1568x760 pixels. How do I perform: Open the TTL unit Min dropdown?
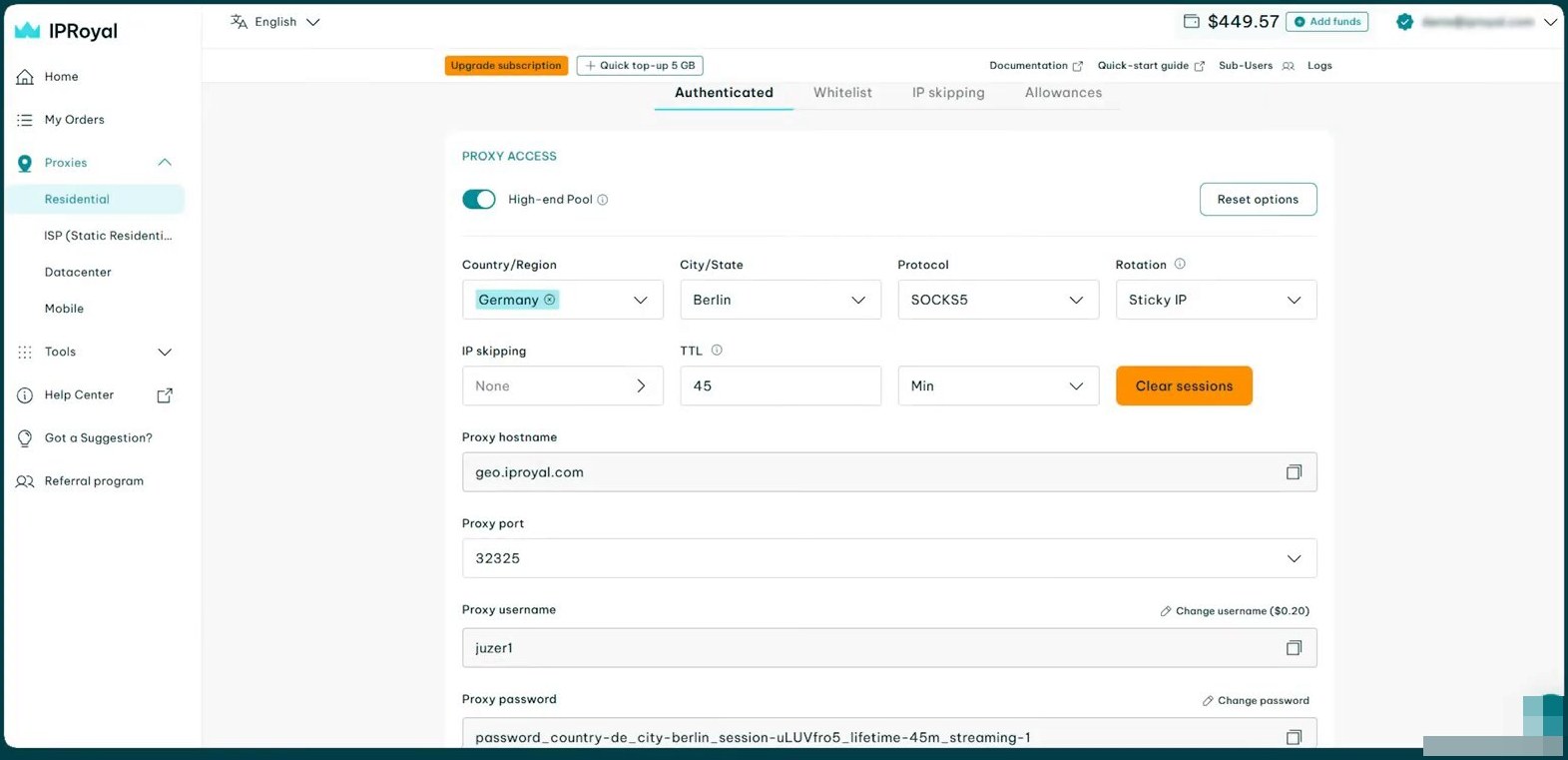[x=998, y=385]
